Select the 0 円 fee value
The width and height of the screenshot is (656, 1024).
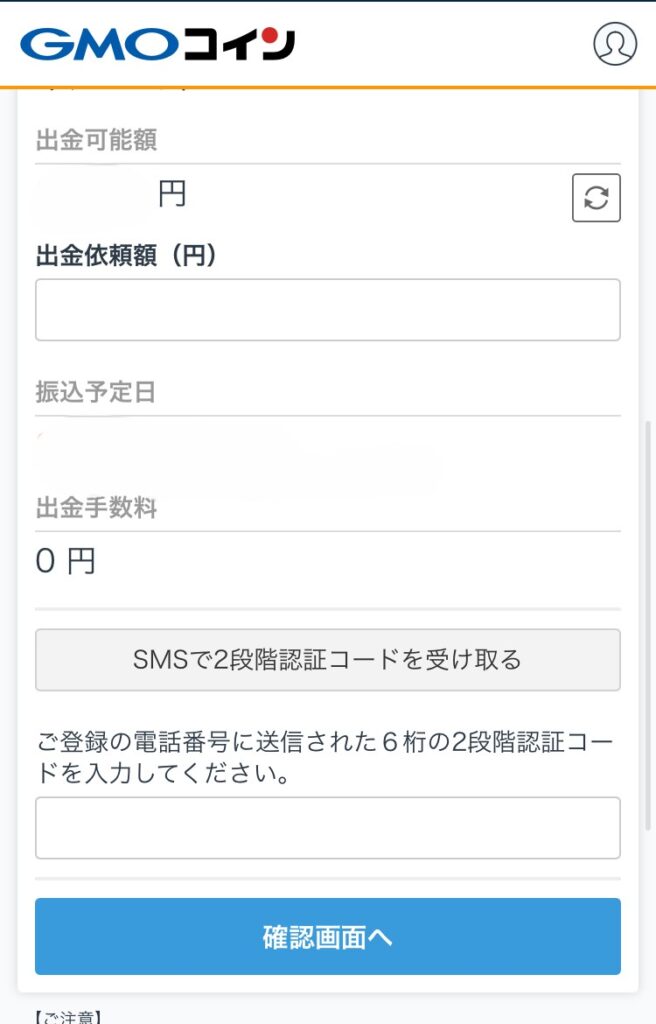click(x=66, y=562)
